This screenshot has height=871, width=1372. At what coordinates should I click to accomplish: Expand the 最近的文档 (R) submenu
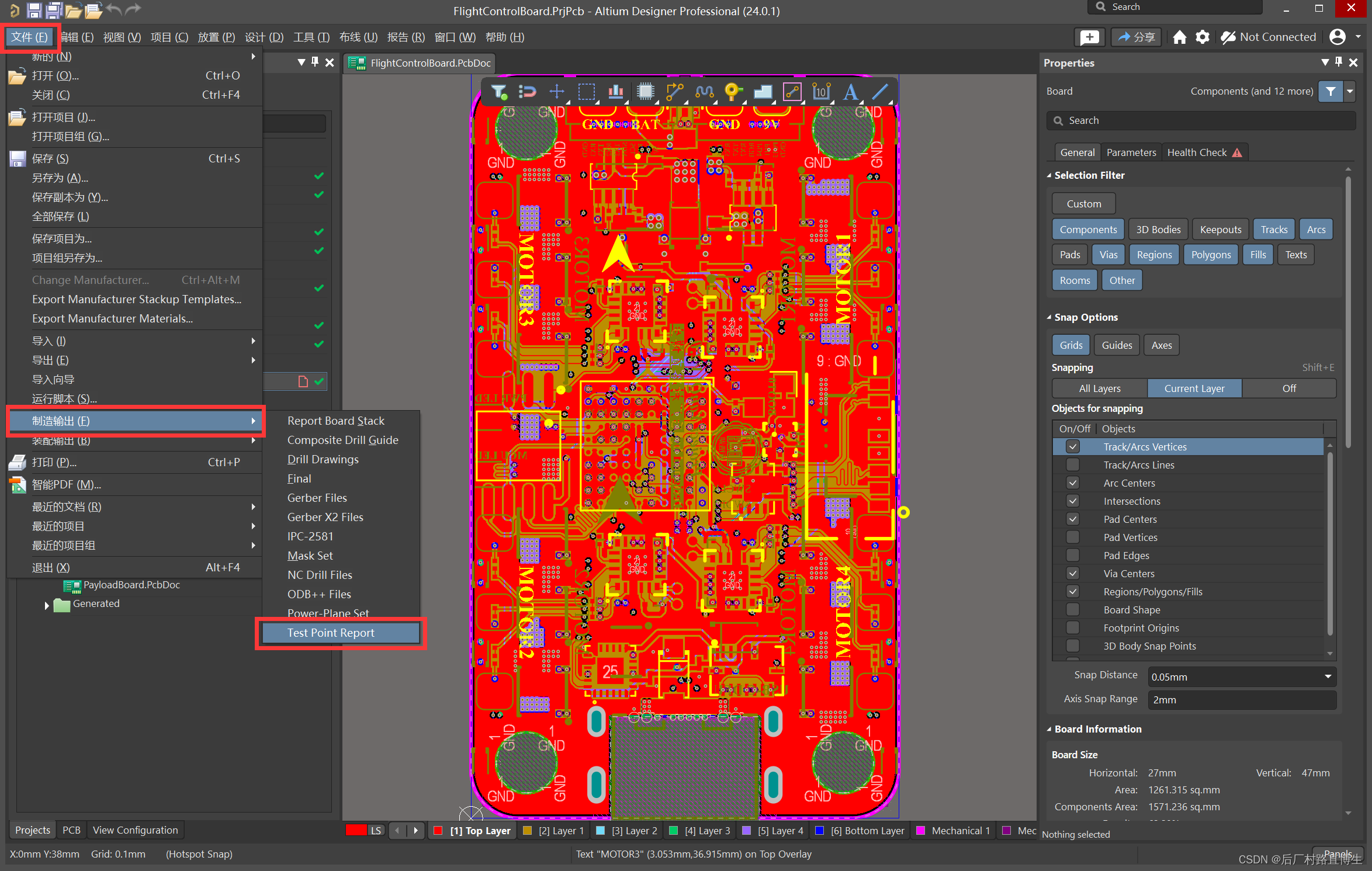[x=134, y=506]
